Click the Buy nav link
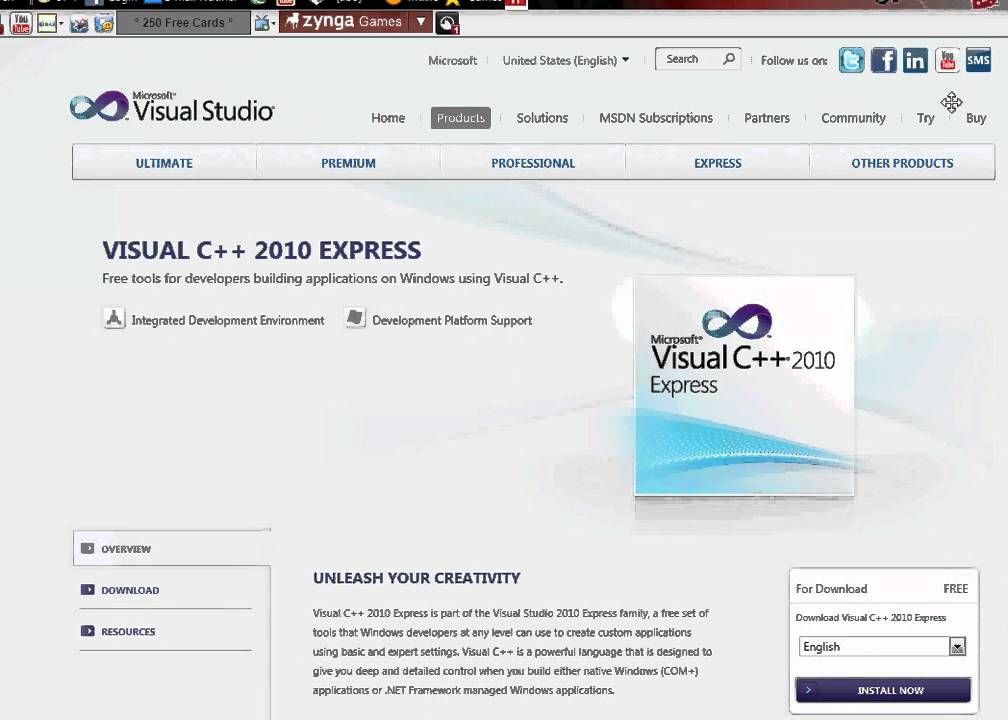Image resolution: width=1008 pixels, height=720 pixels. point(976,118)
